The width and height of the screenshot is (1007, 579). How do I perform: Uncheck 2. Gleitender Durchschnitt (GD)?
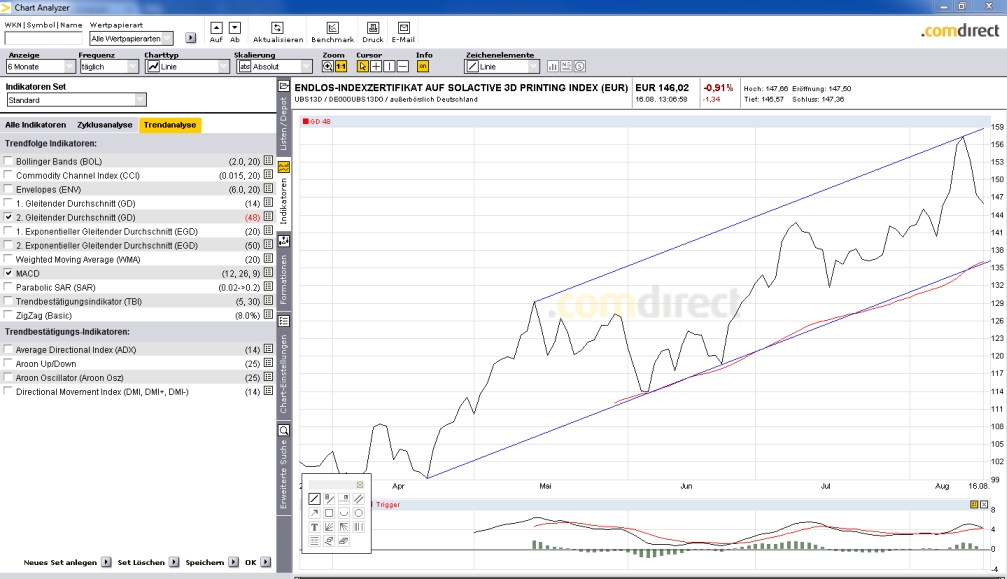point(8,217)
